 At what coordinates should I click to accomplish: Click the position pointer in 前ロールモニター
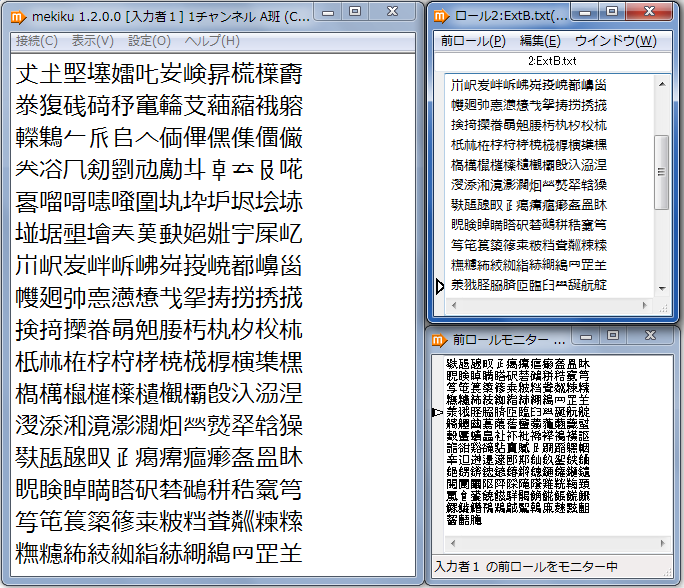(437, 412)
